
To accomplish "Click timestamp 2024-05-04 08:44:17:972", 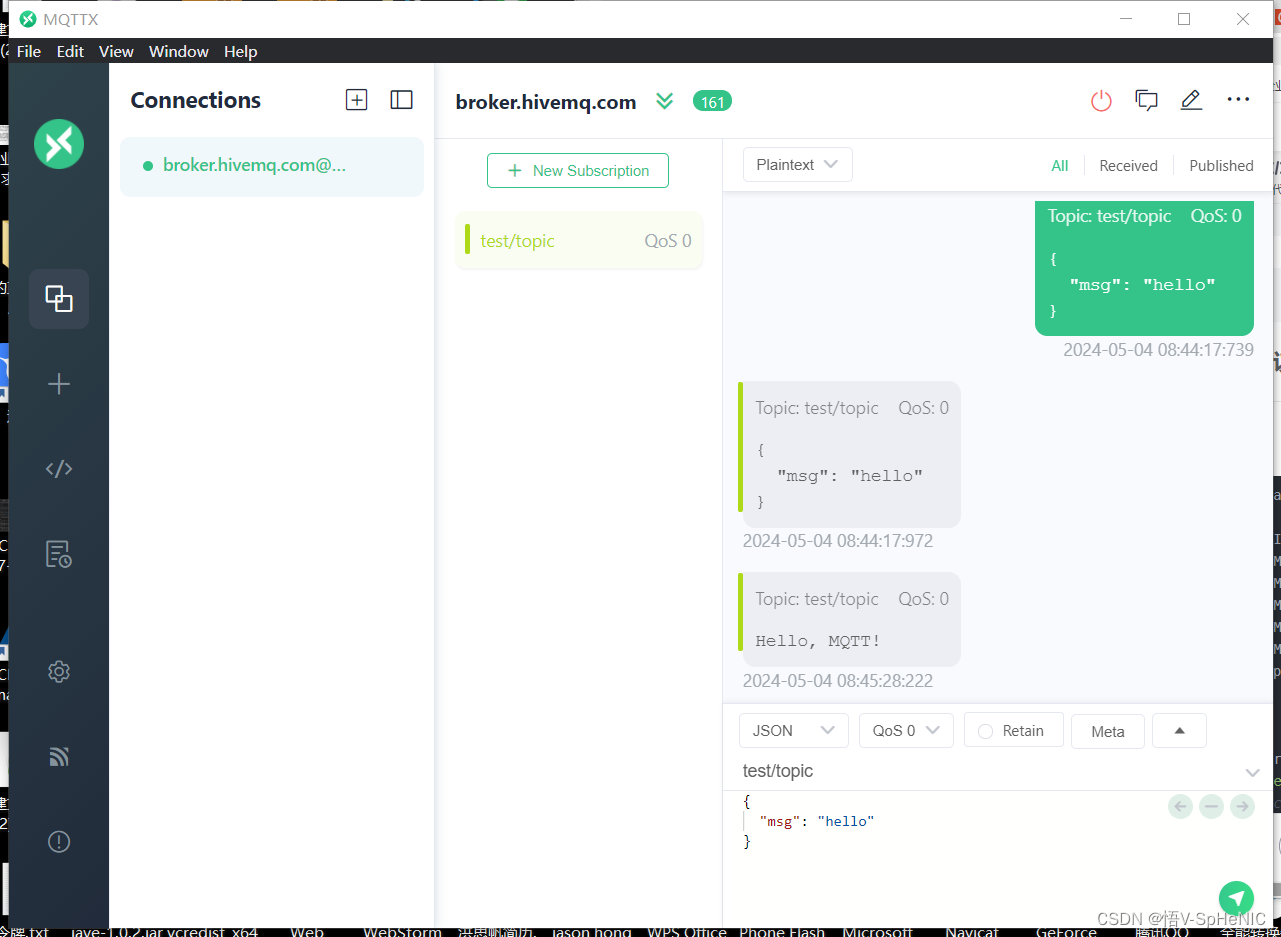I will coord(837,541).
